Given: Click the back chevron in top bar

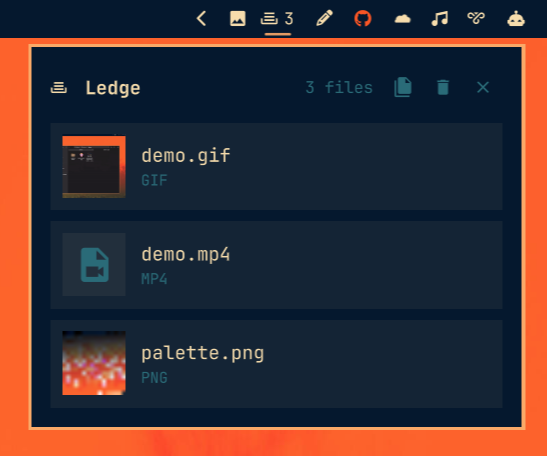Looking at the screenshot, I should (201, 18).
